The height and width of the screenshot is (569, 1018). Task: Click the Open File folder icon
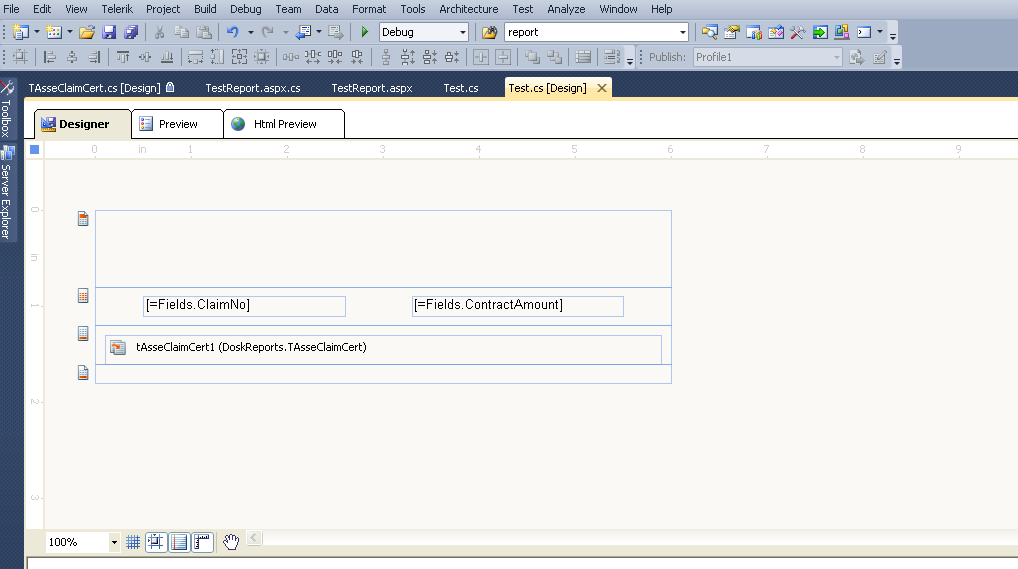tap(87, 32)
